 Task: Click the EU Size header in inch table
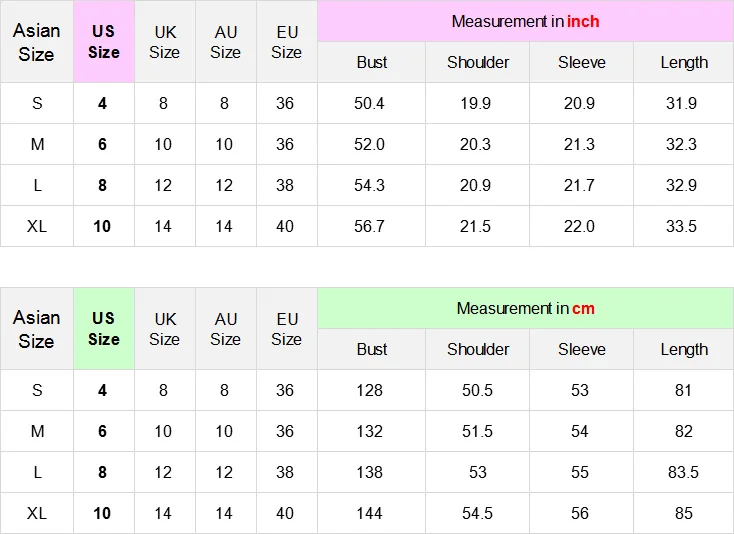287,42
